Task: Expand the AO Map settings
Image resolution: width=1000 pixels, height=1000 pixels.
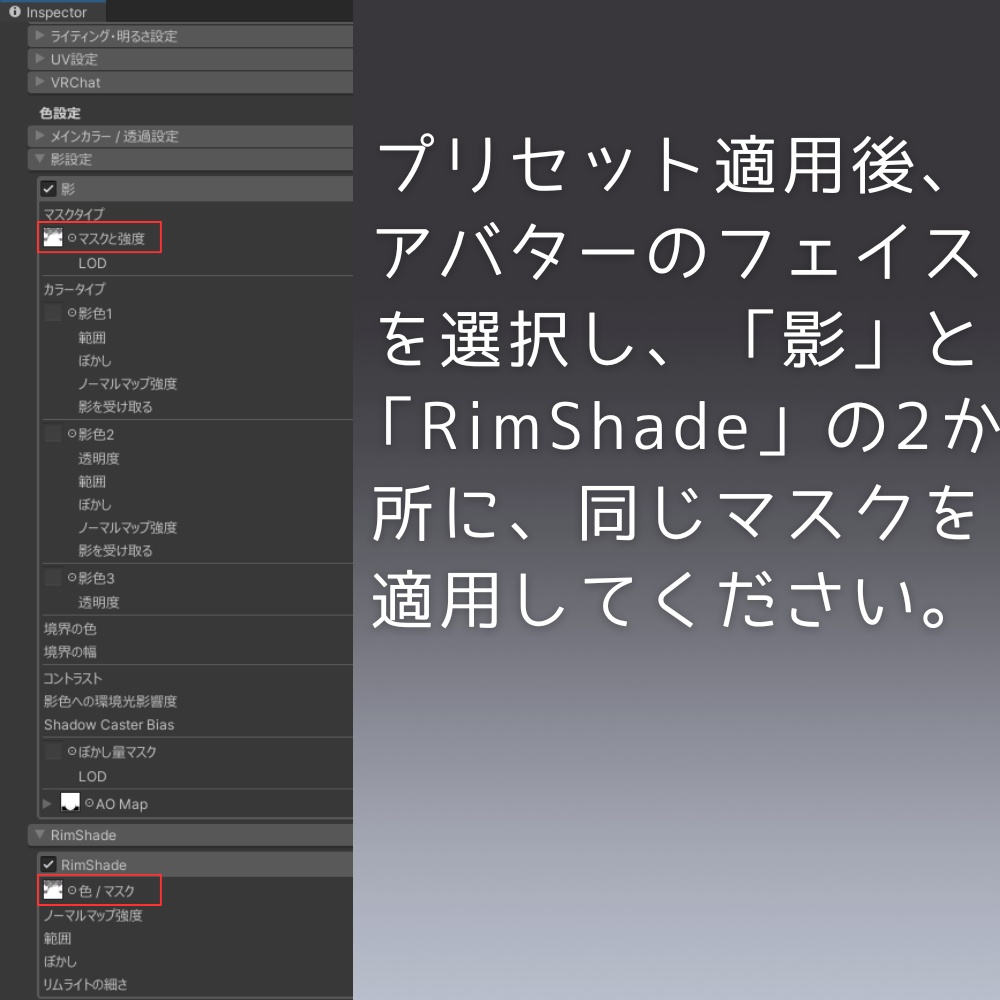Action: pyautogui.click(x=47, y=803)
